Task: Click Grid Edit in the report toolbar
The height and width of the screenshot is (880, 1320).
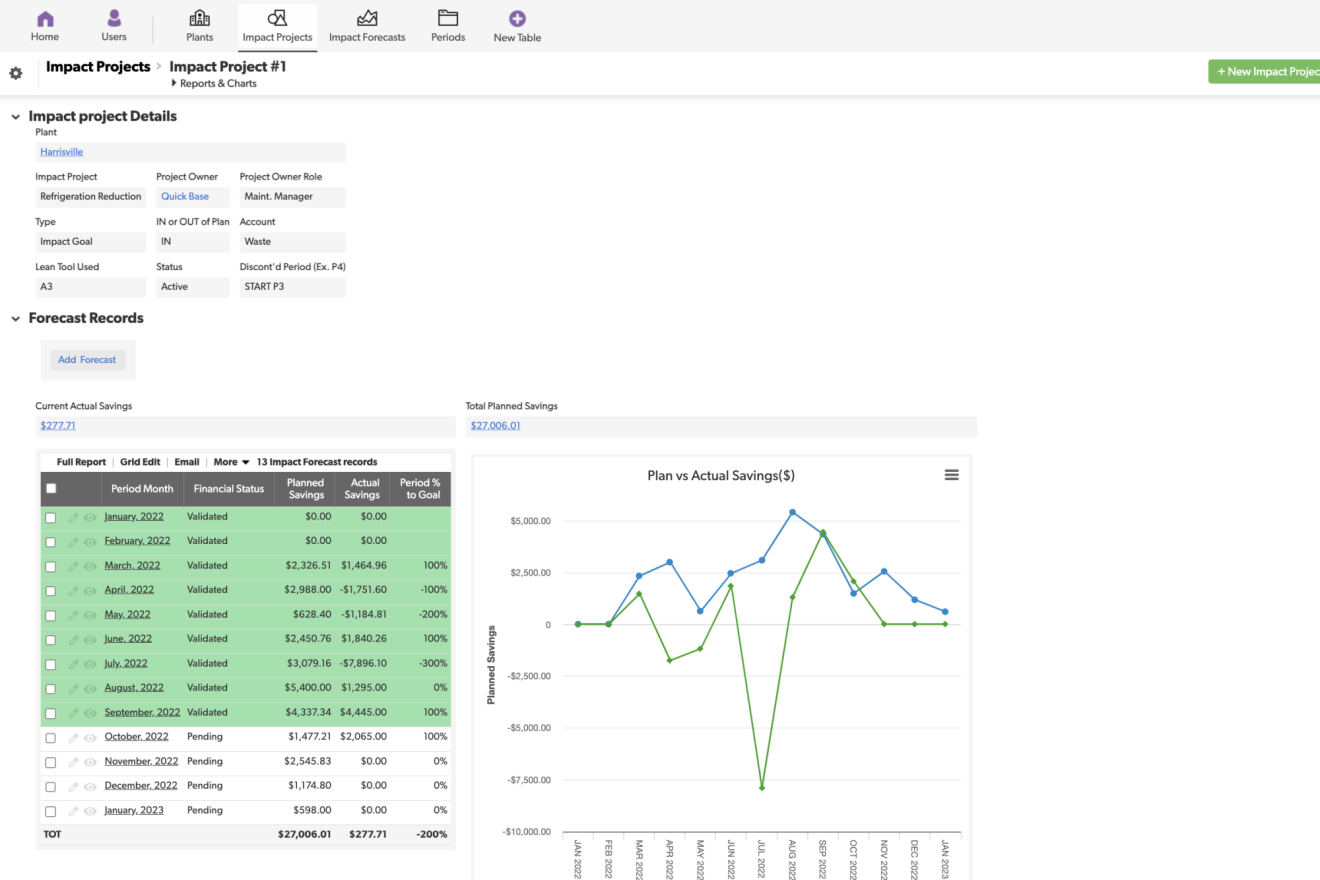Action: 140,462
